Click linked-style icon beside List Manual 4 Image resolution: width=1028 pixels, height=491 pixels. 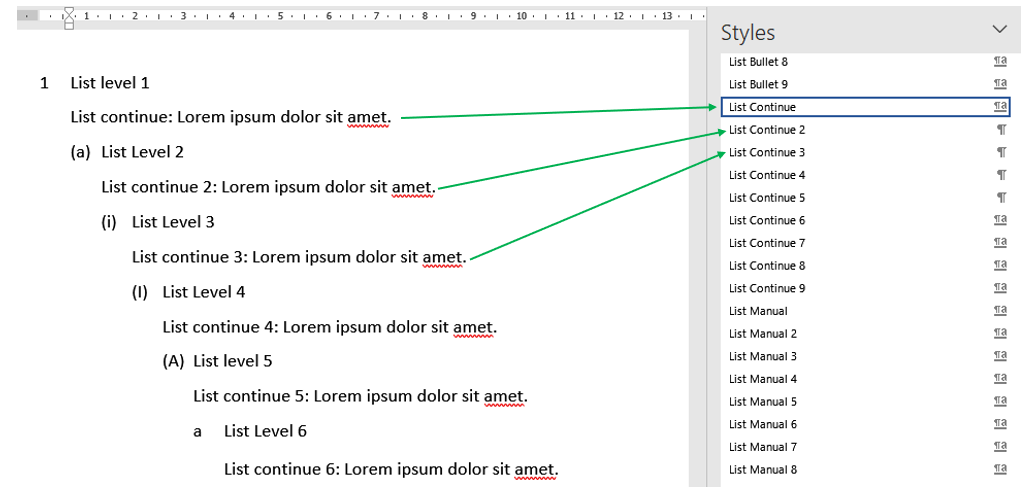pos(1000,378)
